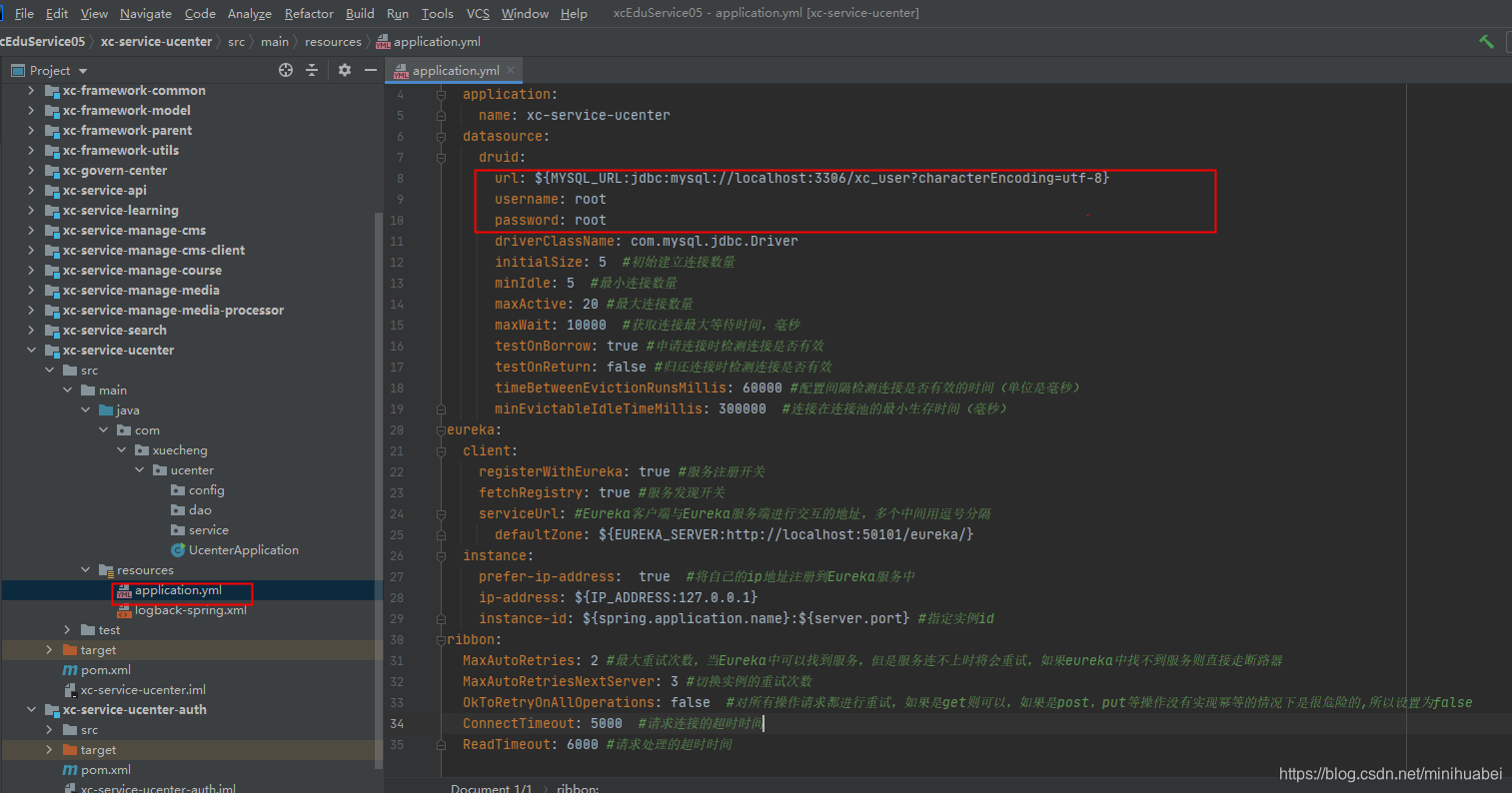The height and width of the screenshot is (793, 1512).
Task: Expand xc-service-api module
Action: tap(31, 191)
